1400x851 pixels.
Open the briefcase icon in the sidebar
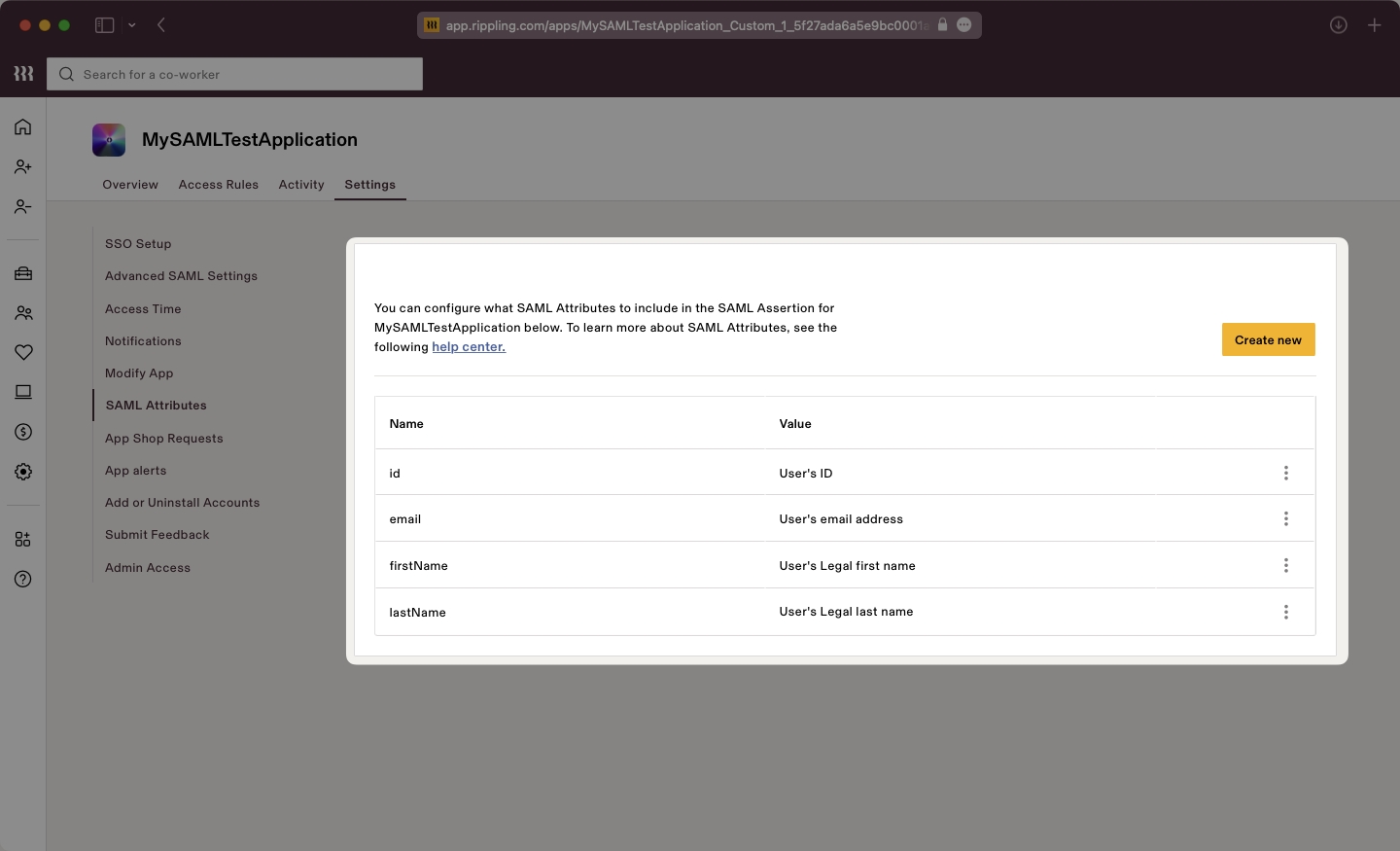(x=22, y=273)
